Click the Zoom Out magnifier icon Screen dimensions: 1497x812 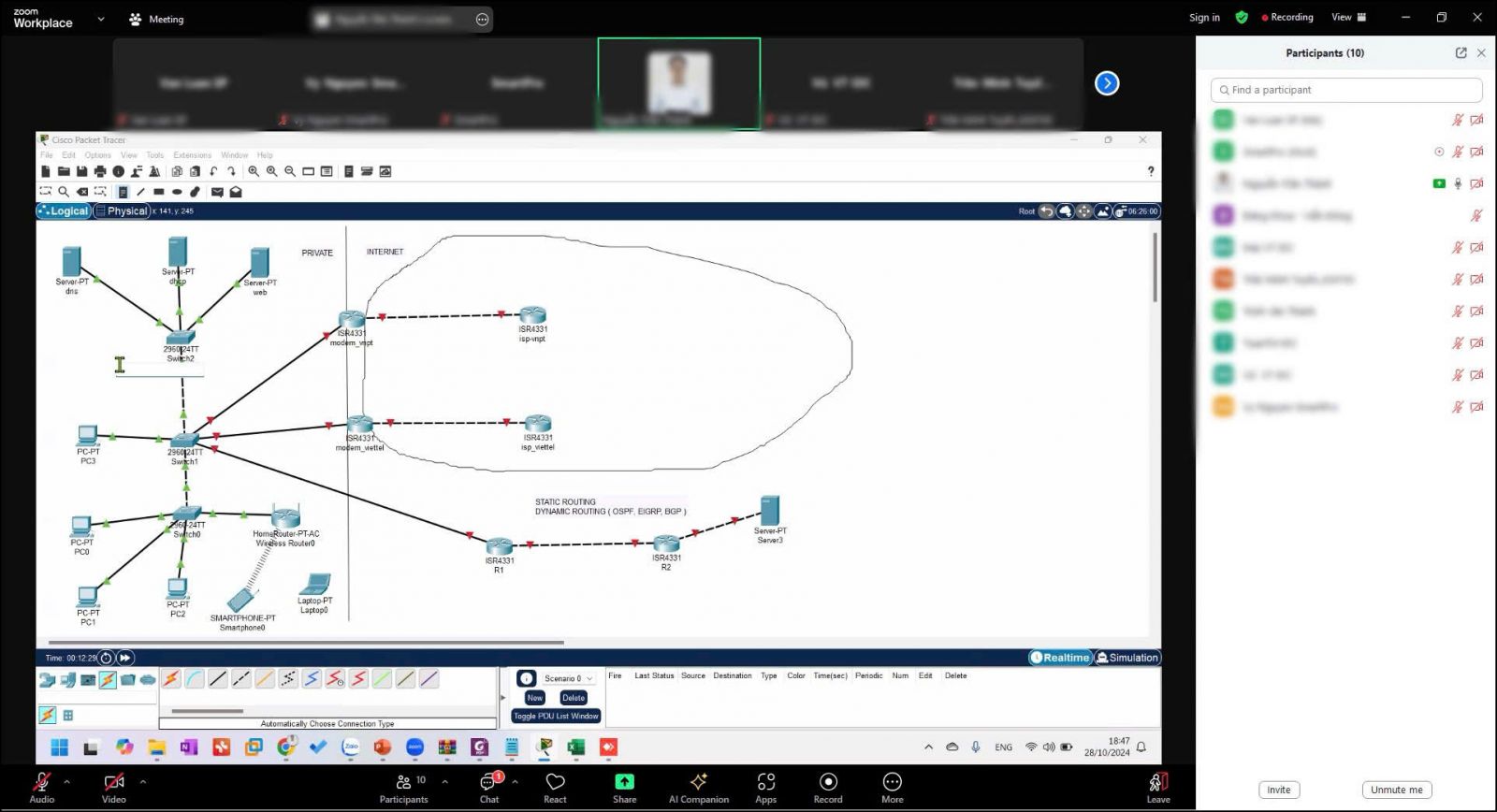click(x=290, y=171)
